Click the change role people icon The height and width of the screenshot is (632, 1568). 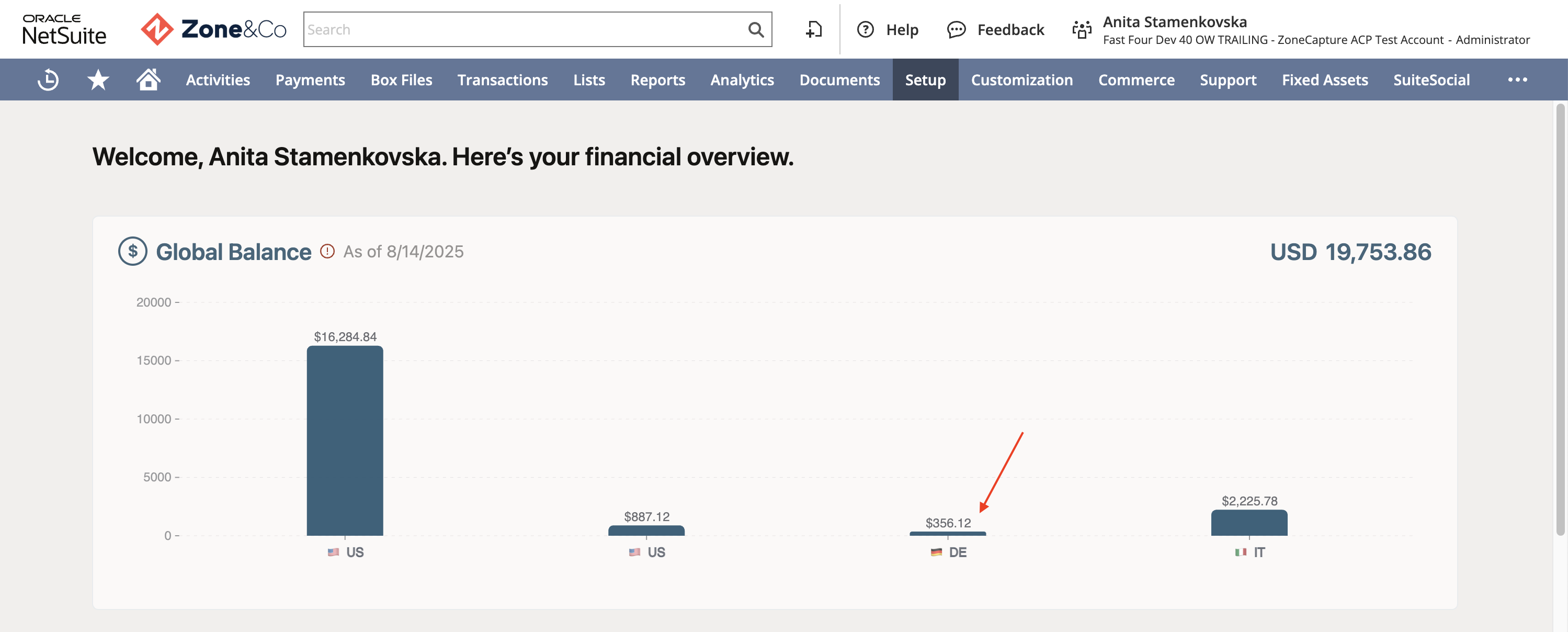coord(1082,29)
